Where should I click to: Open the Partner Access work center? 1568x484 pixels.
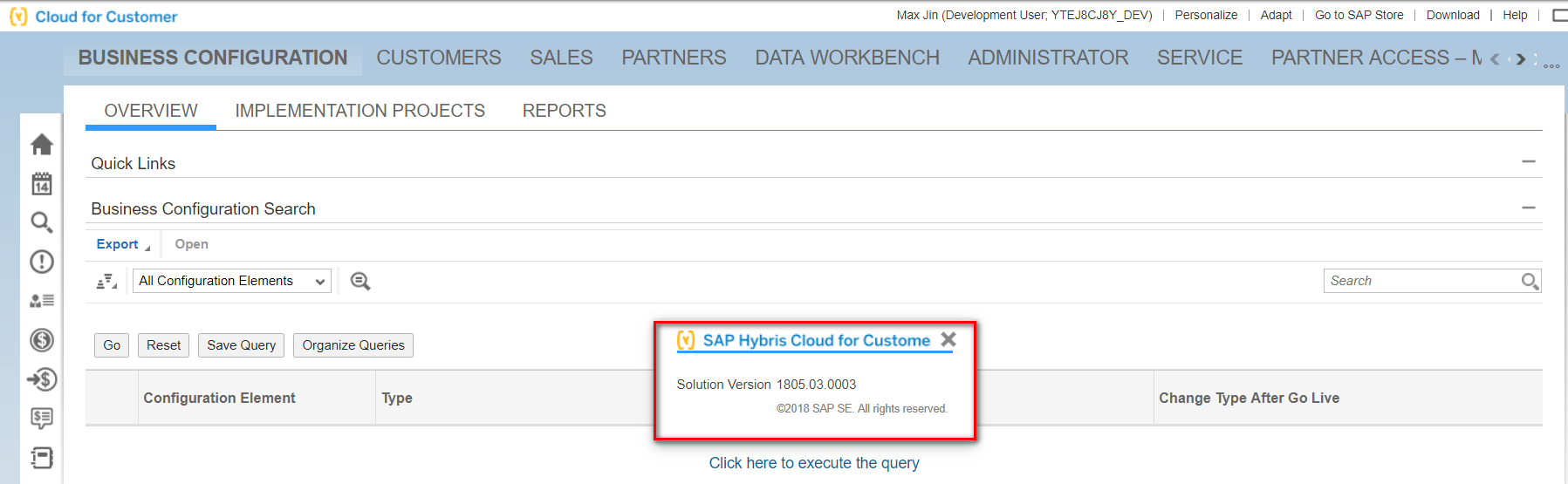[x=1376, y=58]
